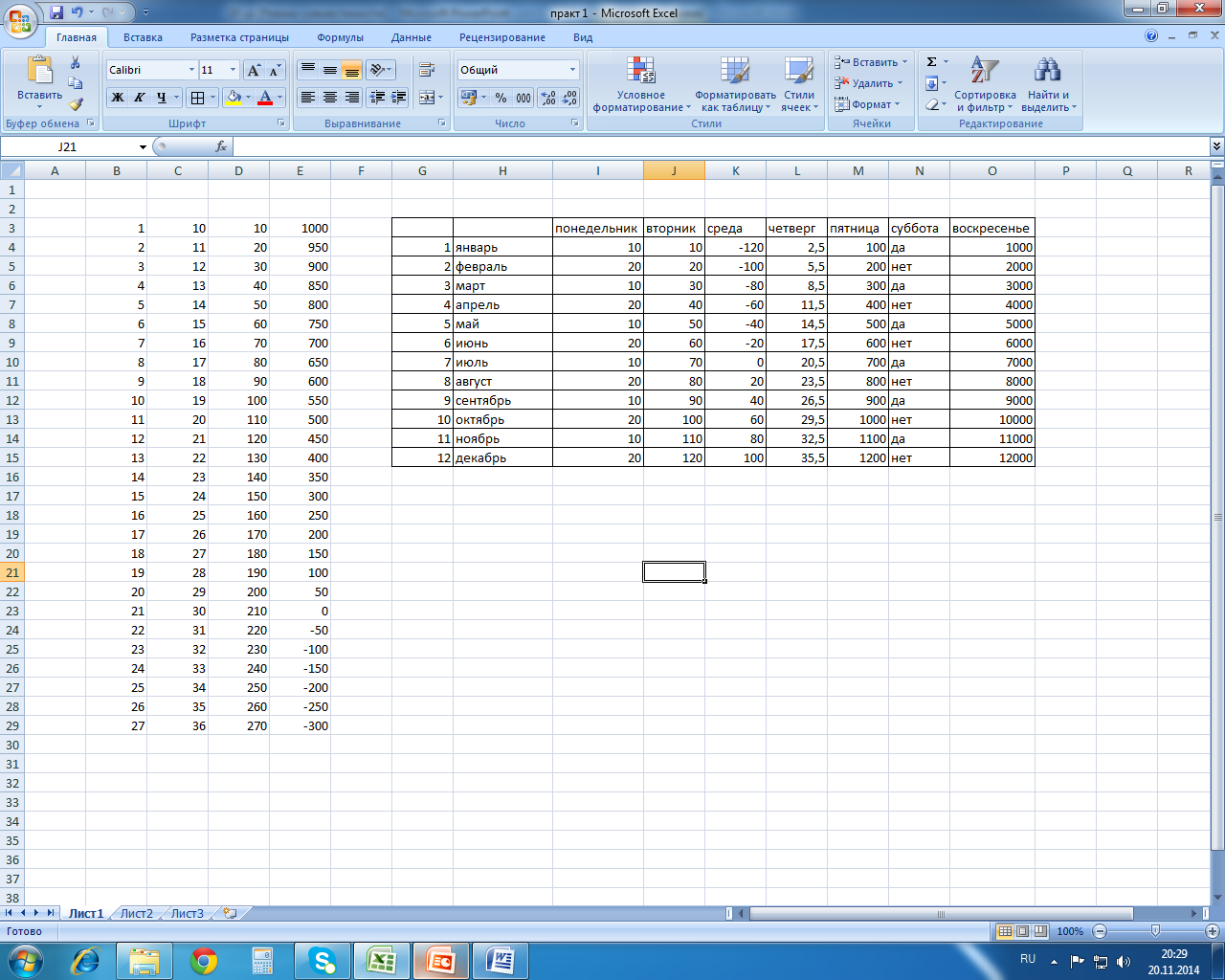1225x980 pixels.
Task: Expand the Name Box dropdown arrow
Action: coord(143,147)
